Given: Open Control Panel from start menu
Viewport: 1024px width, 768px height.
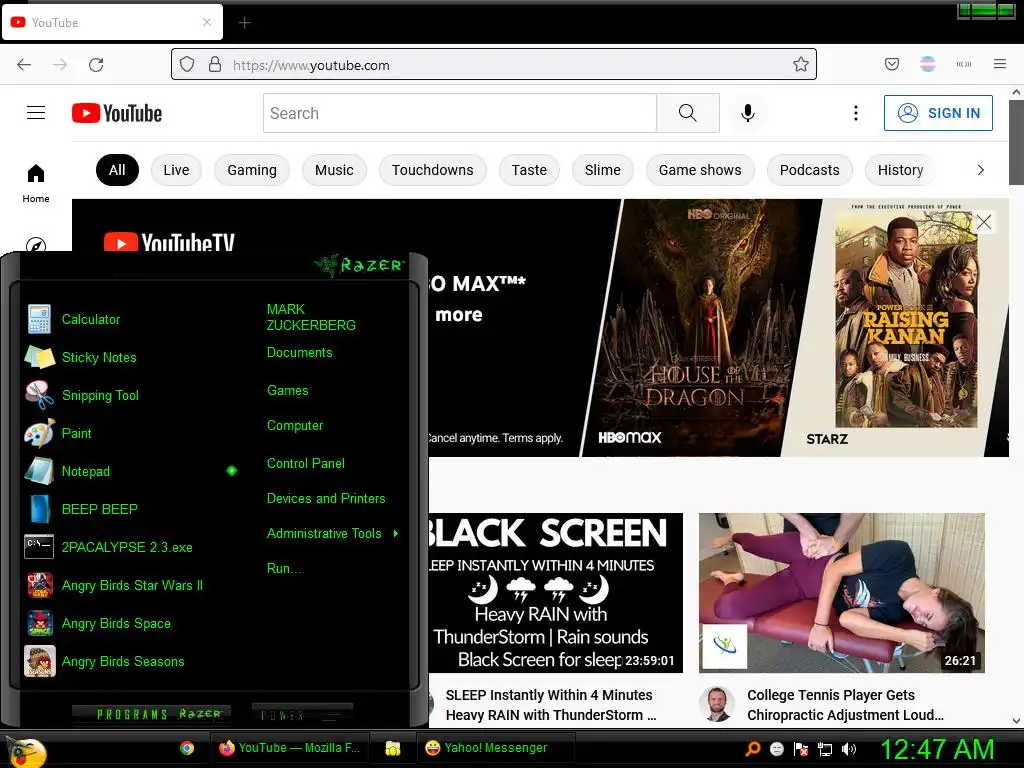Looking at the screenshot, I should click(x=306, y=464).
